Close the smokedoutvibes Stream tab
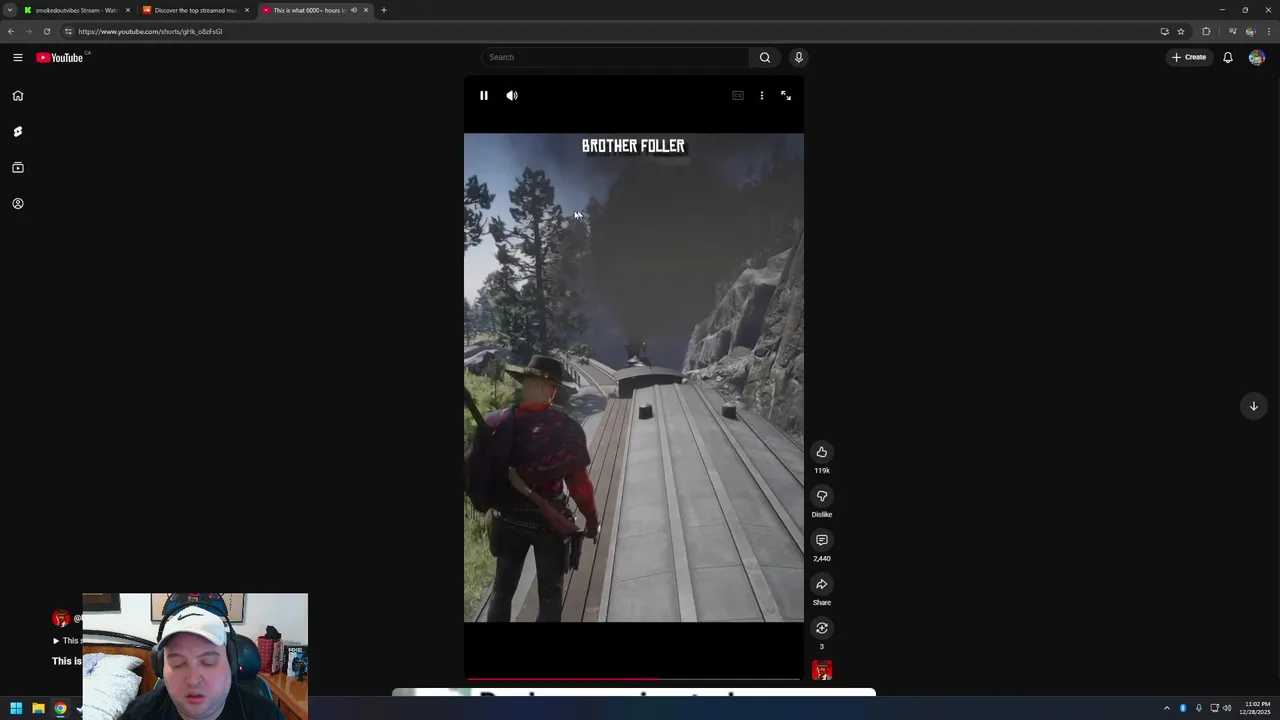Image resolution: width=1280 pixels, height=720 pixels. point(128,10)
